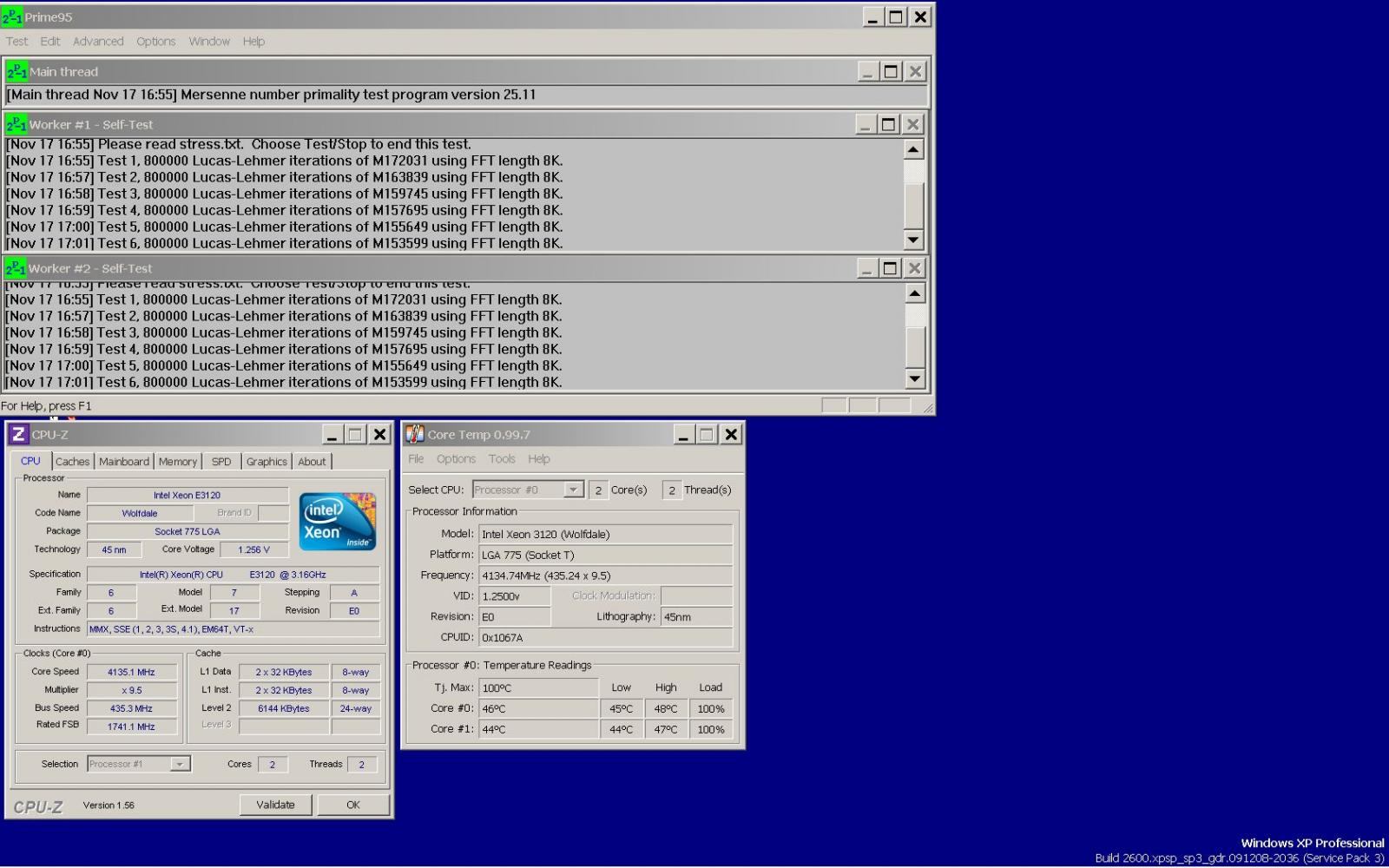Click the Worker #1 scroll down arrow
The image size is (1389, 868).
point(912,240)
